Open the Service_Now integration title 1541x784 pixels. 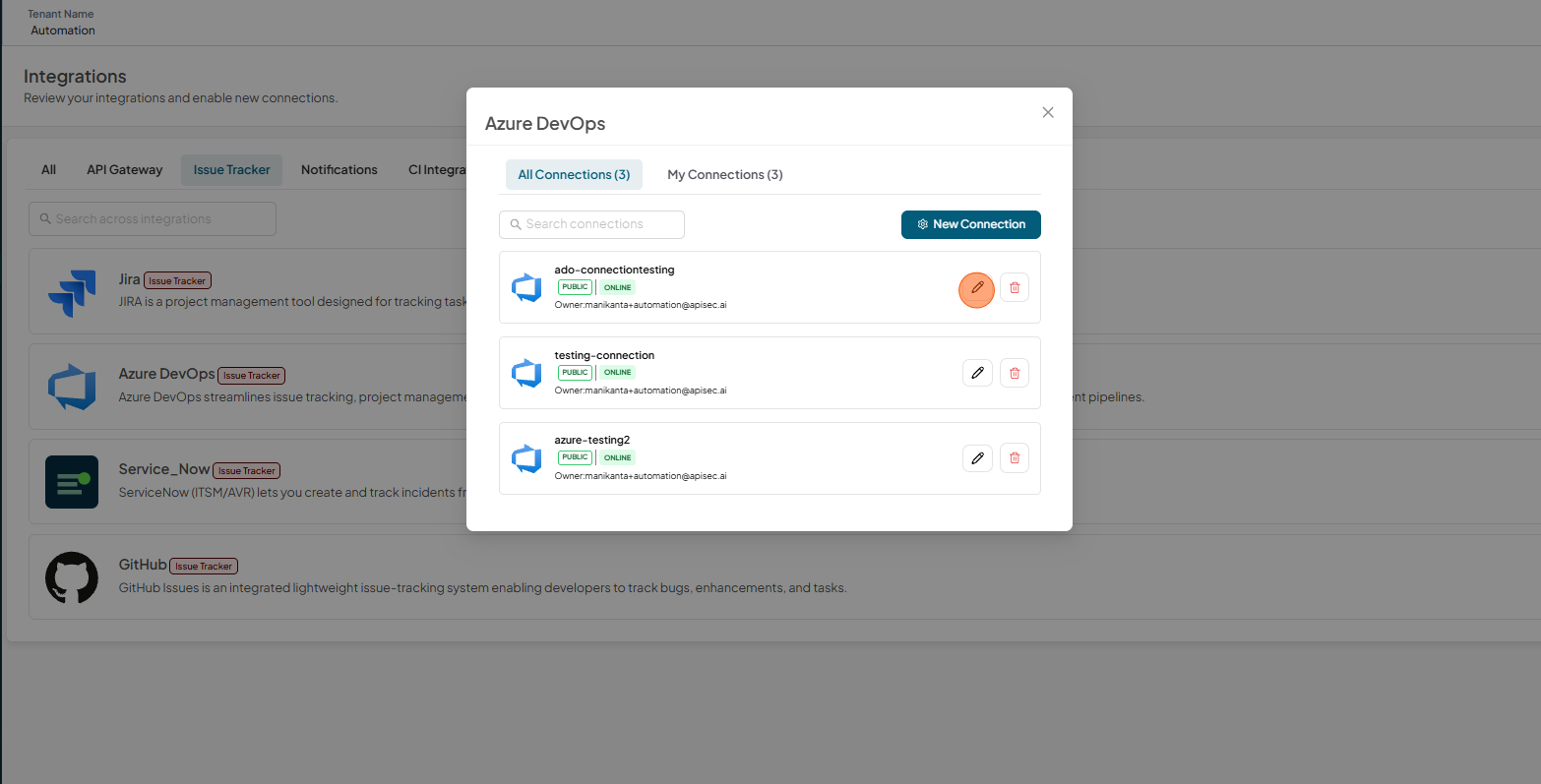tap(164, 469)
